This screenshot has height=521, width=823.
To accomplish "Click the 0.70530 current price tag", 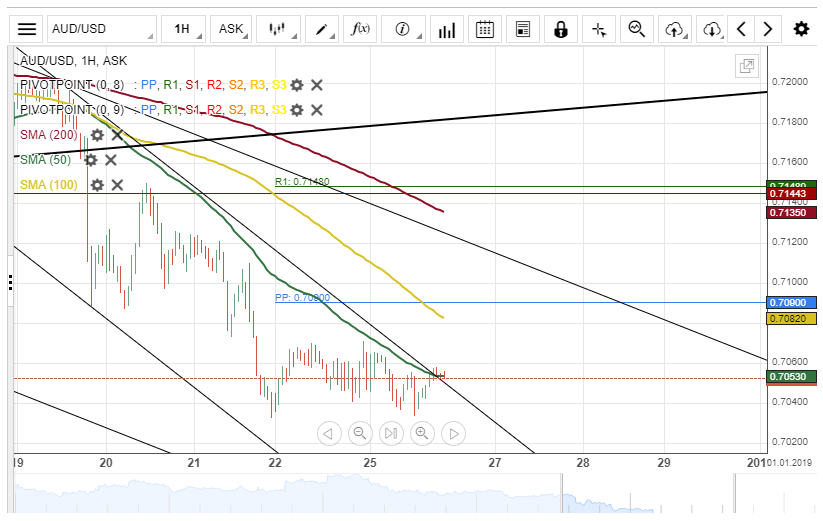I will click(x=792, y=377).
